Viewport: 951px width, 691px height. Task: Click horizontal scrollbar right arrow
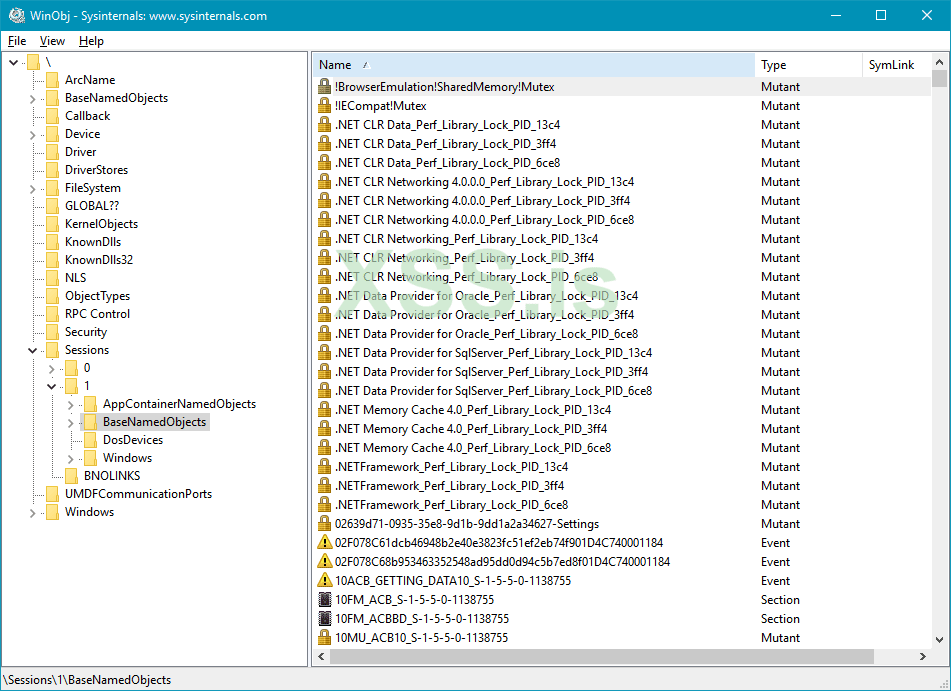click(x=922, y=656)
